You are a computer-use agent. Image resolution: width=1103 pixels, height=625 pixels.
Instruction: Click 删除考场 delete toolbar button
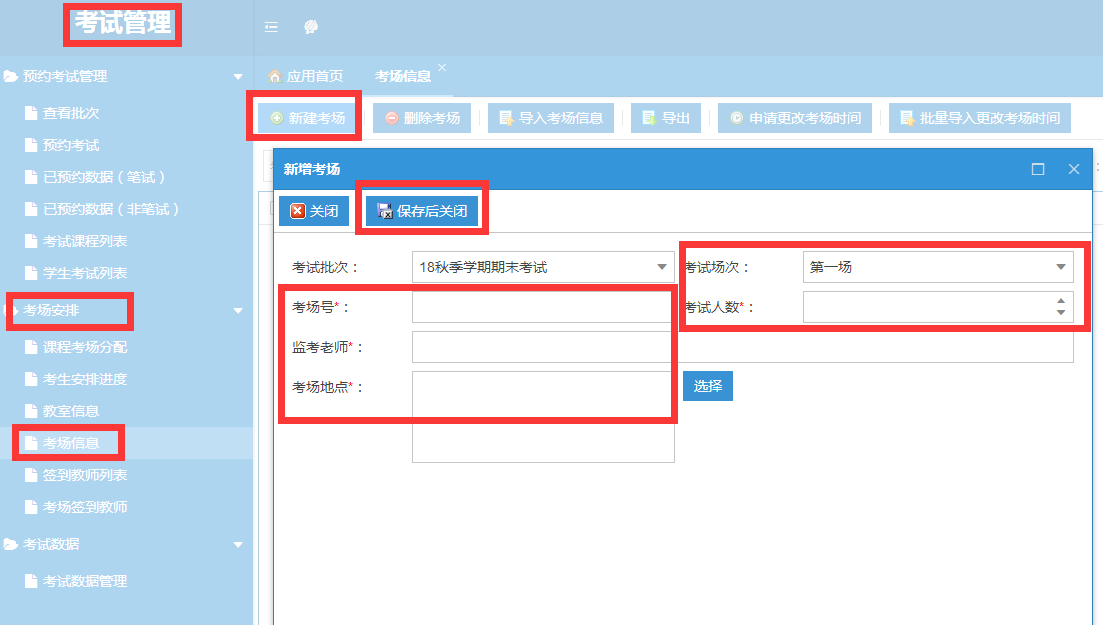click(x=421, y=118)
